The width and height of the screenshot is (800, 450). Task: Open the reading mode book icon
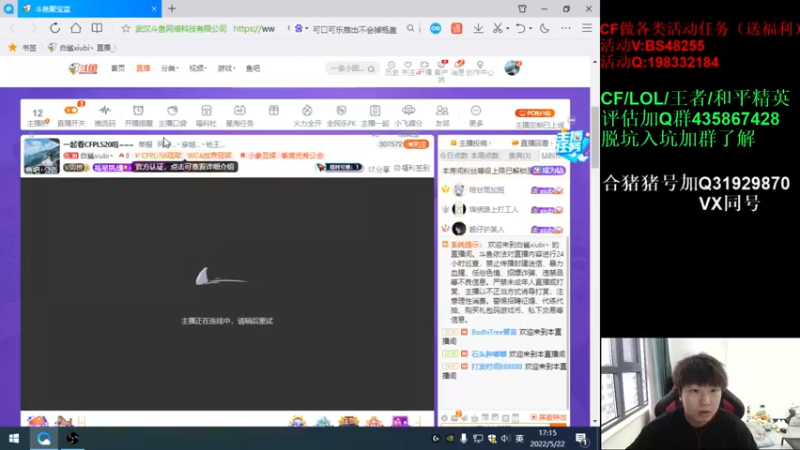point(96,29)
